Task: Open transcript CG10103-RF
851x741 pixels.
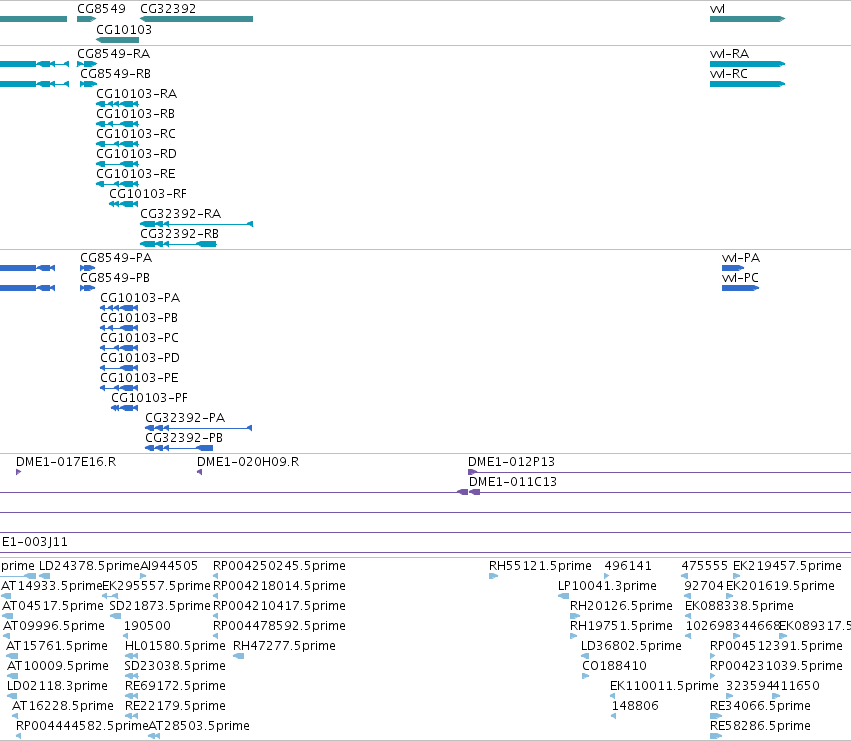Action: 148,194
